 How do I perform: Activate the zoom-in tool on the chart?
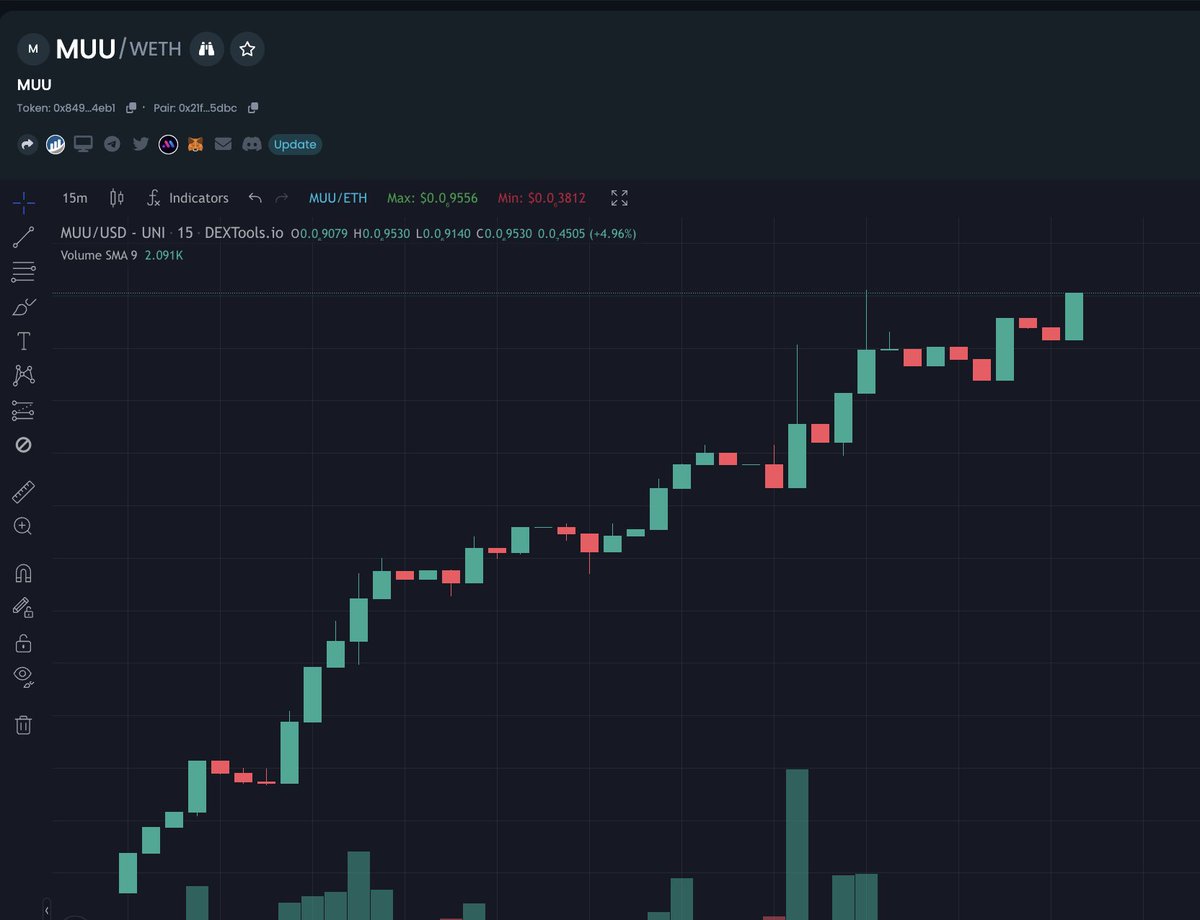coord(24,526)
